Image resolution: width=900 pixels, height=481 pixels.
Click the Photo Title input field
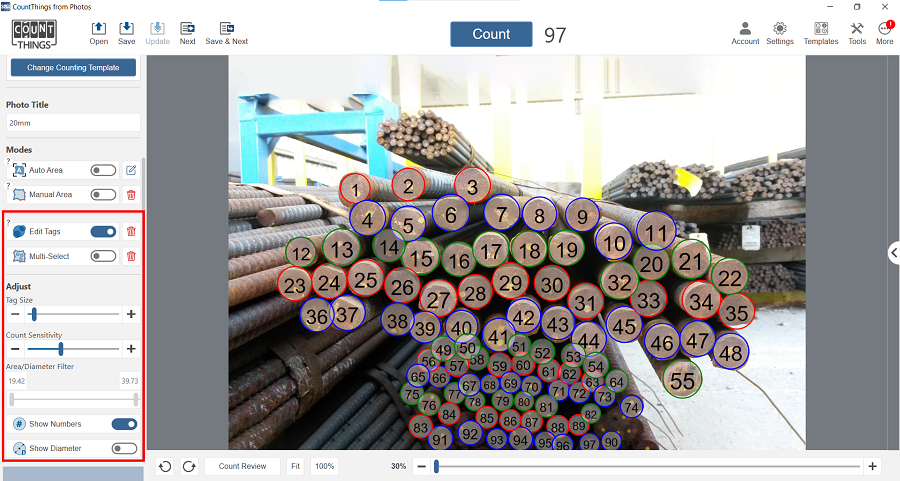73,123
